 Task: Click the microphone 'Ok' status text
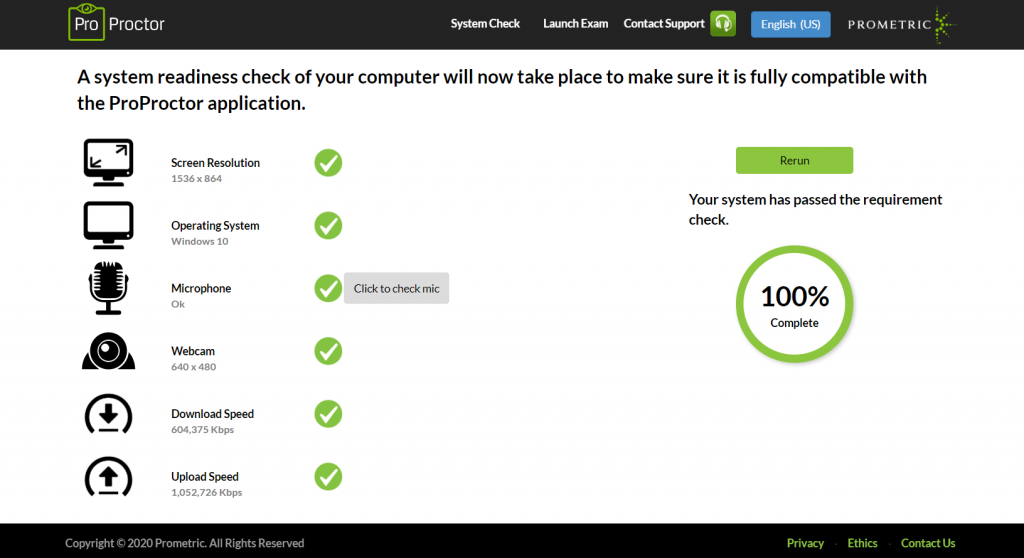[x=178, y=304]
